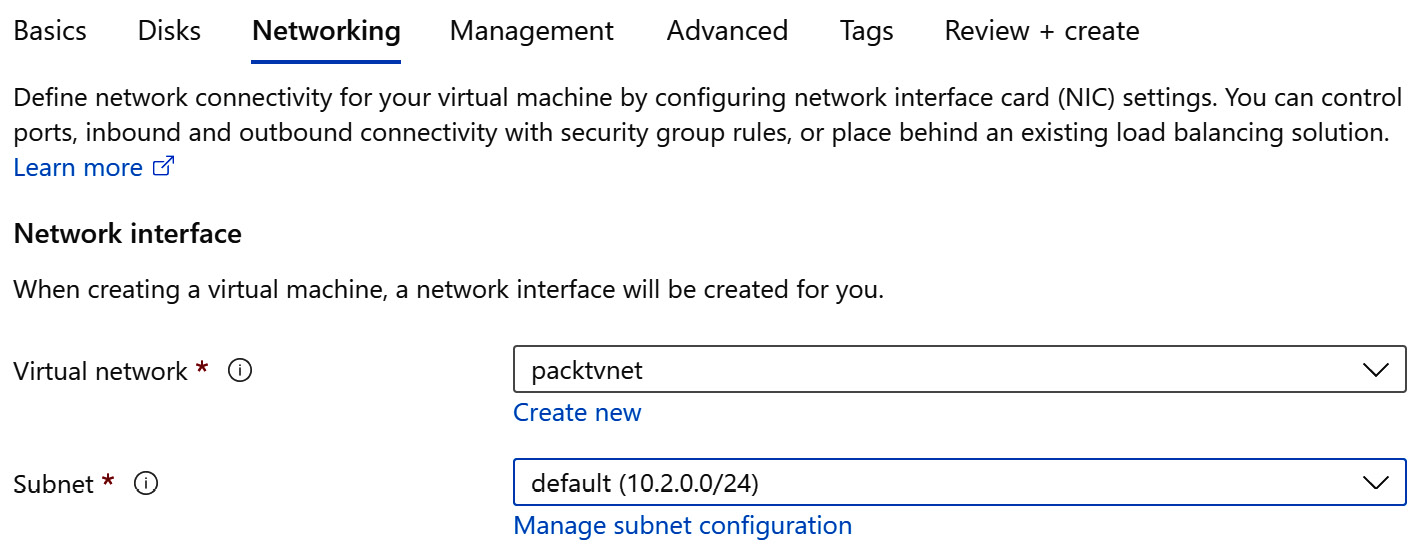
Task: Click the Virtual network field label
Action: coord(101,371)
